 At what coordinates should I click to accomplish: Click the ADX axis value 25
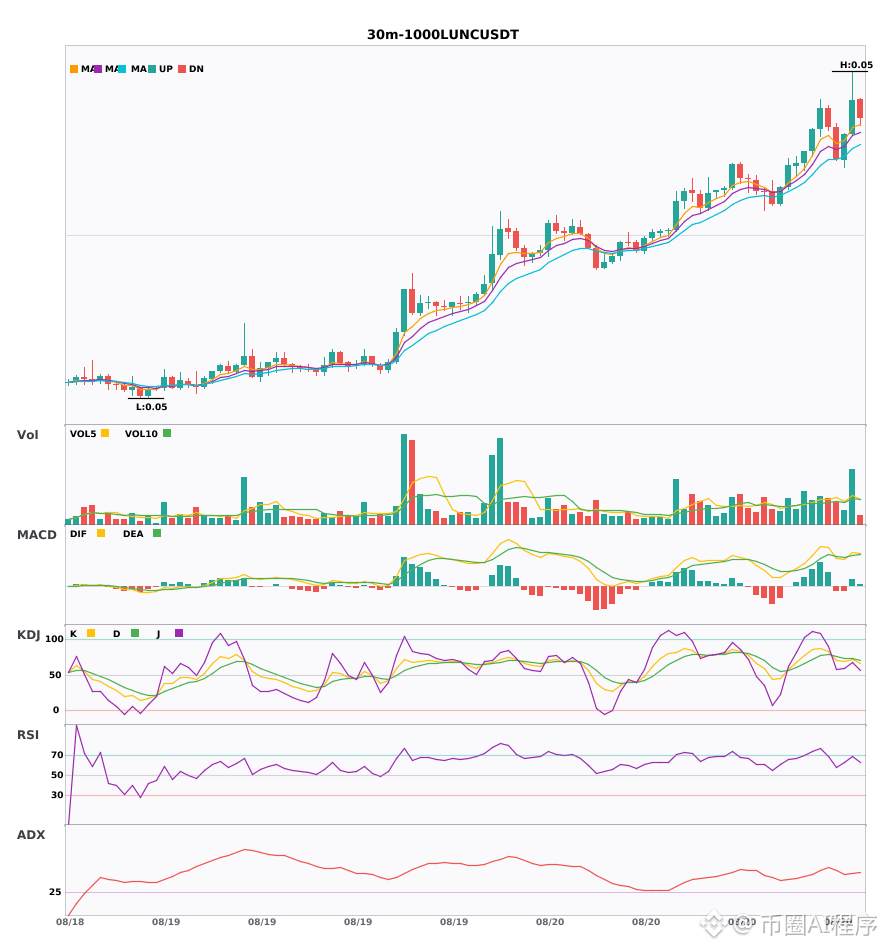click(55, 892)
